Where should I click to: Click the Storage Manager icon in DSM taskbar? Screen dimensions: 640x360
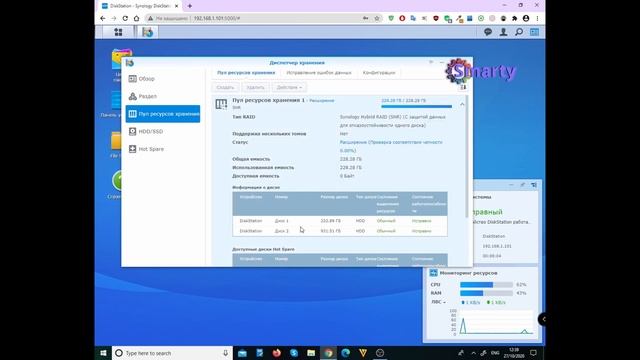pos(147,32)
